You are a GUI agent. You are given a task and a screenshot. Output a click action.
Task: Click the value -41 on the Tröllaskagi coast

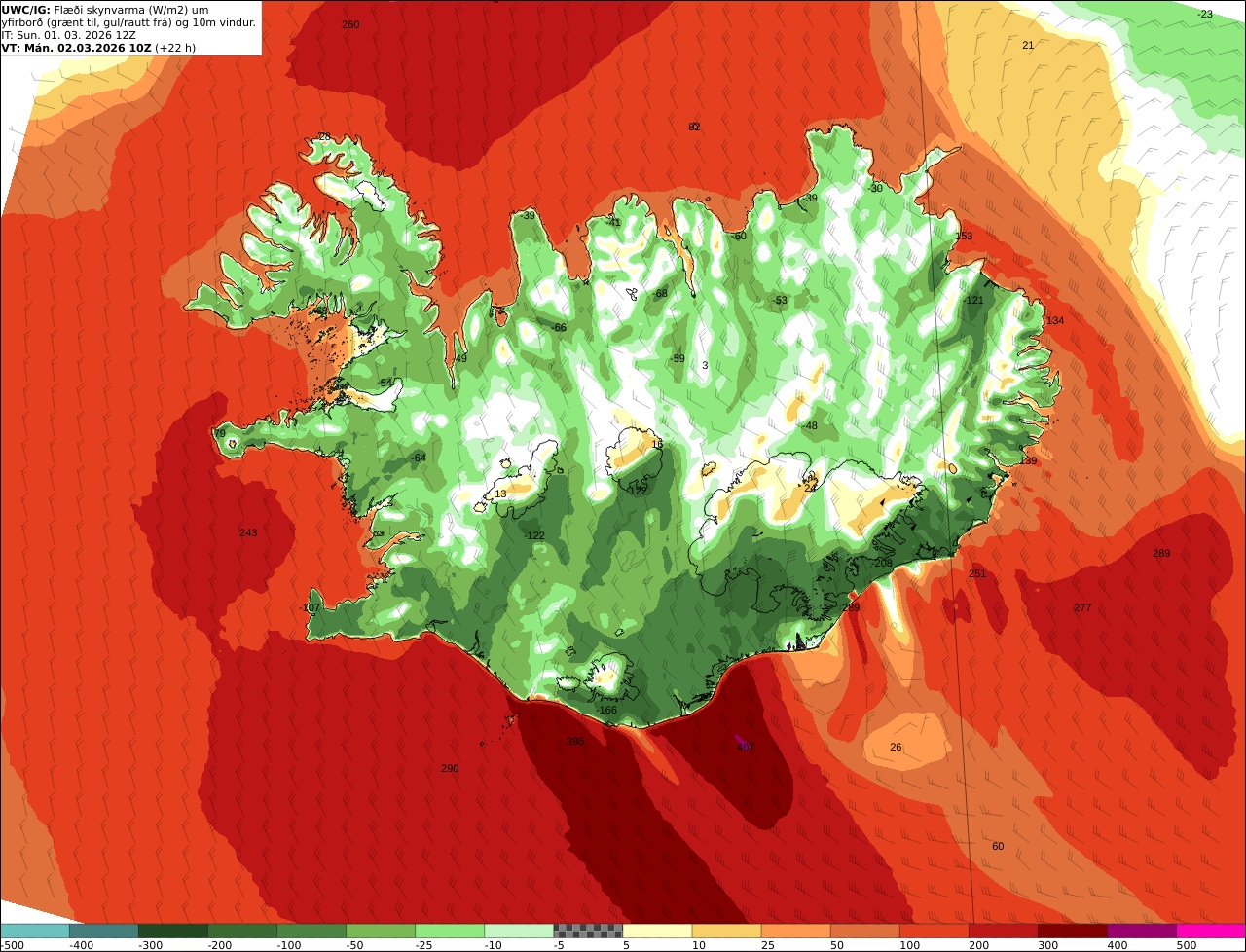(x=612, y=222)
